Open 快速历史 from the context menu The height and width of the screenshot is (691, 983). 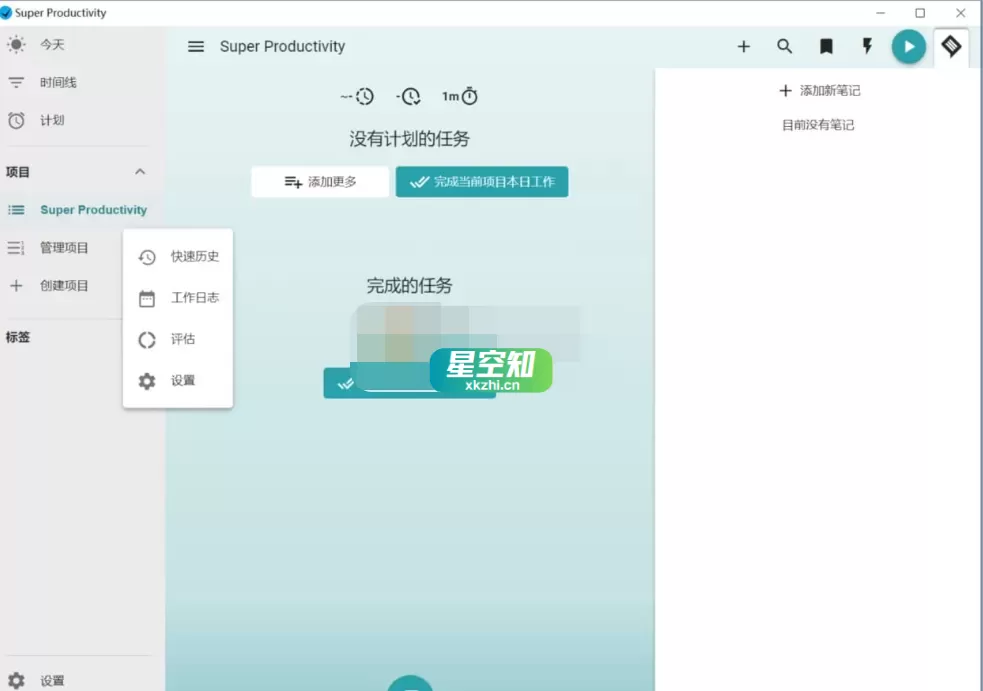tap(180, 256)
